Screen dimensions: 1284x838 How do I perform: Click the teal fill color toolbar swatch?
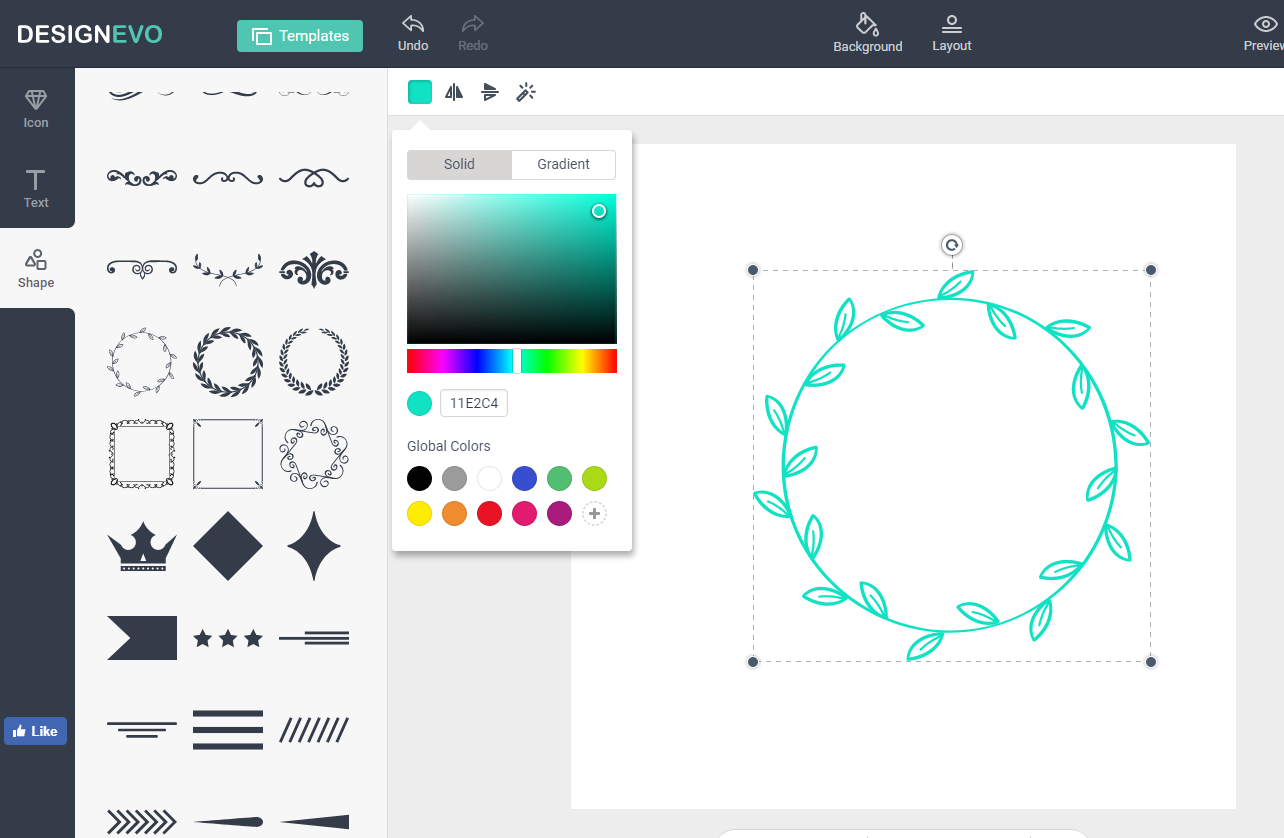(420, 92)
